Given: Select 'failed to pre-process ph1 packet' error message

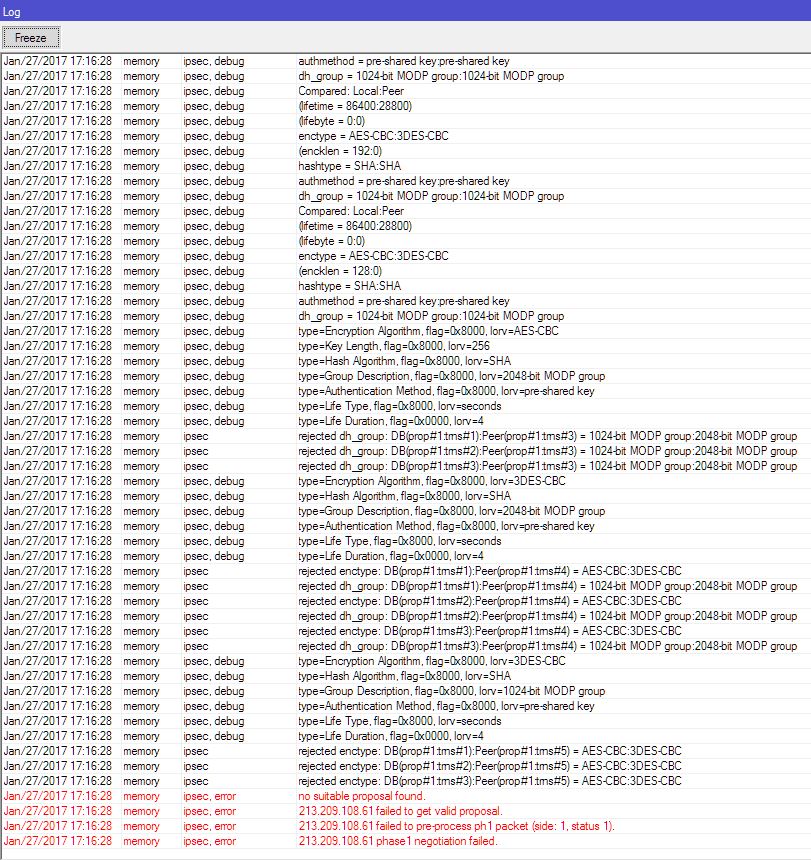Looking at the screenshot, I should (x=456, y=826).
